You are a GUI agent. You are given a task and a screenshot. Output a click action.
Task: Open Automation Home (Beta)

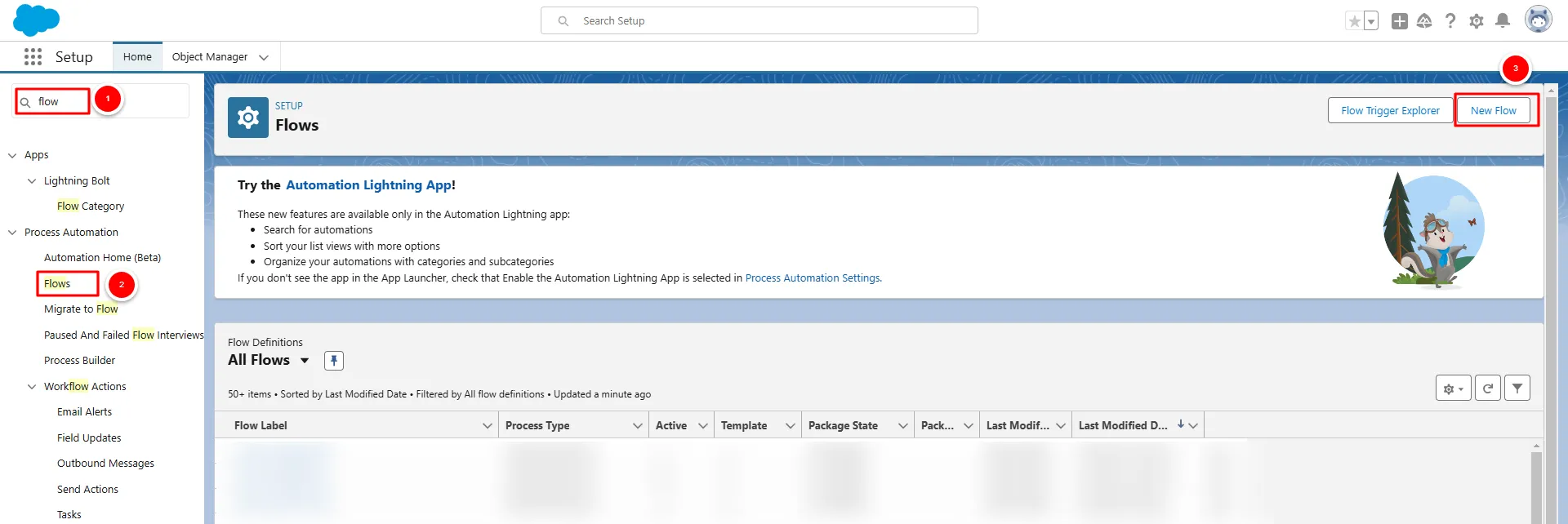tap(102, 258)
